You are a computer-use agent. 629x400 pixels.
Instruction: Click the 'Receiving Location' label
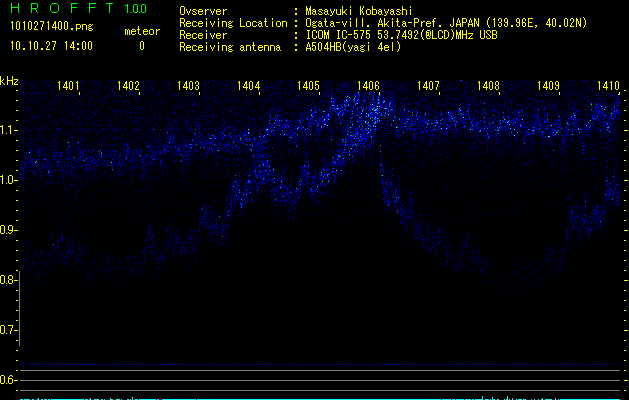(233, 23)
